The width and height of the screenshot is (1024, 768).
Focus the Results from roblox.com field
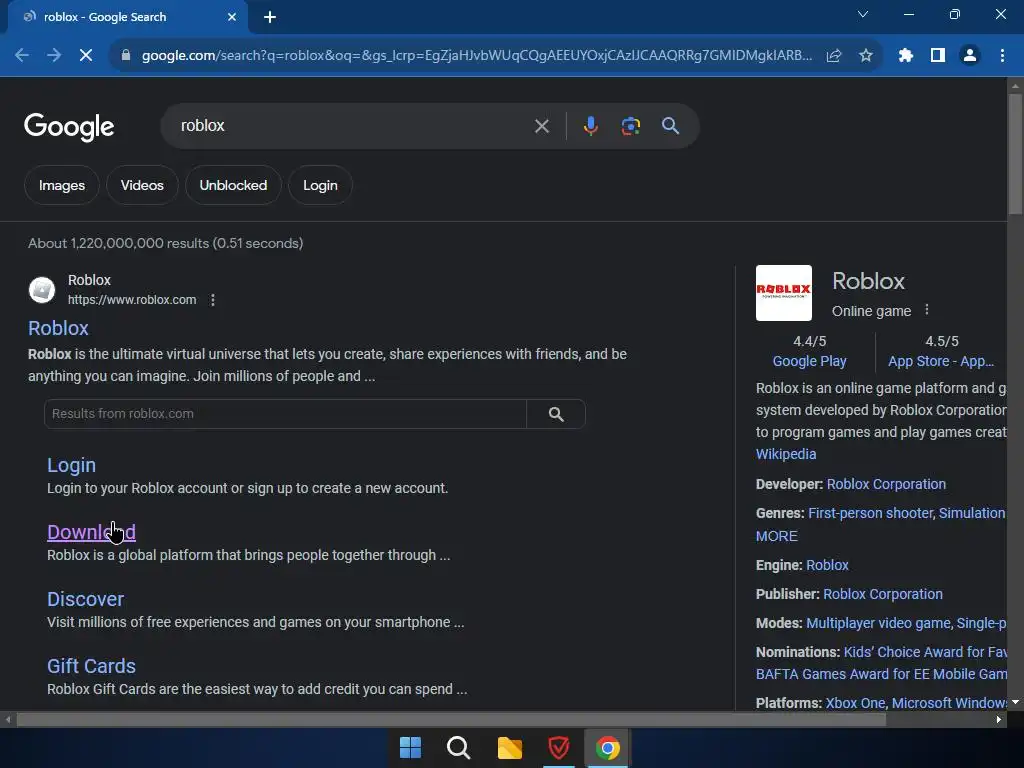[x=285, y=414]
